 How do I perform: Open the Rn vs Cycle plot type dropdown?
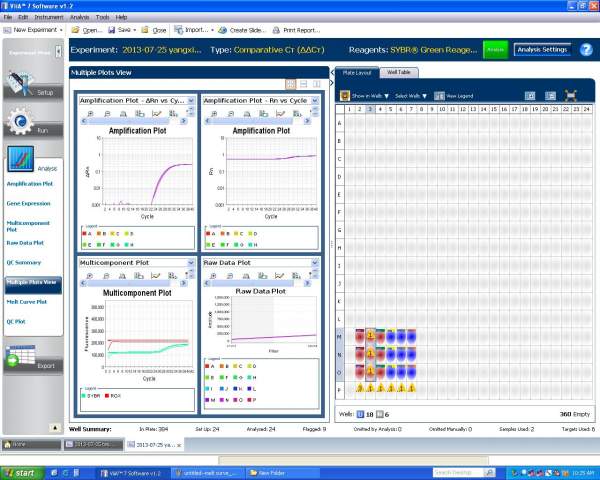315,100
